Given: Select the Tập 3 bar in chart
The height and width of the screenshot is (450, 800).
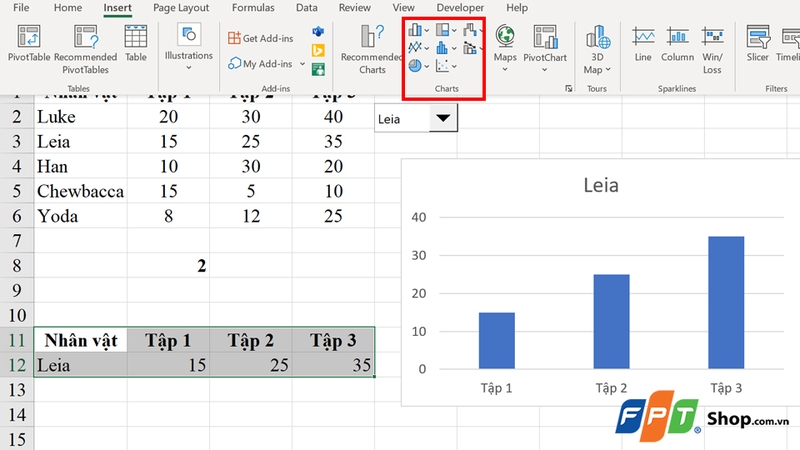Looking at the screenshot, I should point(726,302).
